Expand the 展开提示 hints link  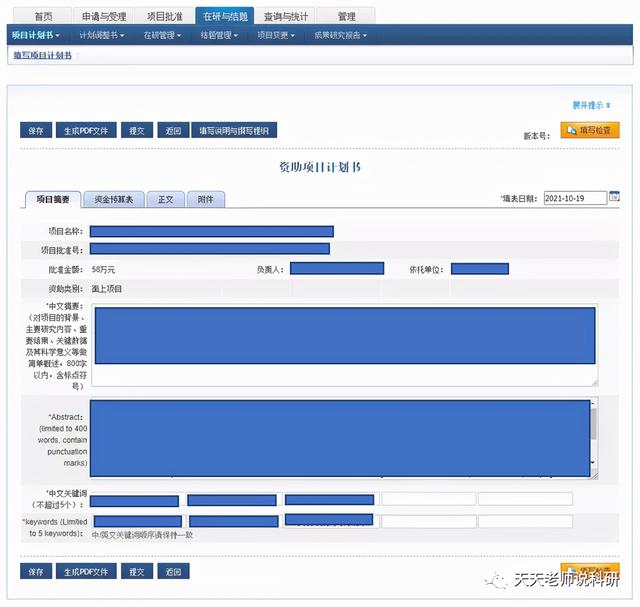591,105
